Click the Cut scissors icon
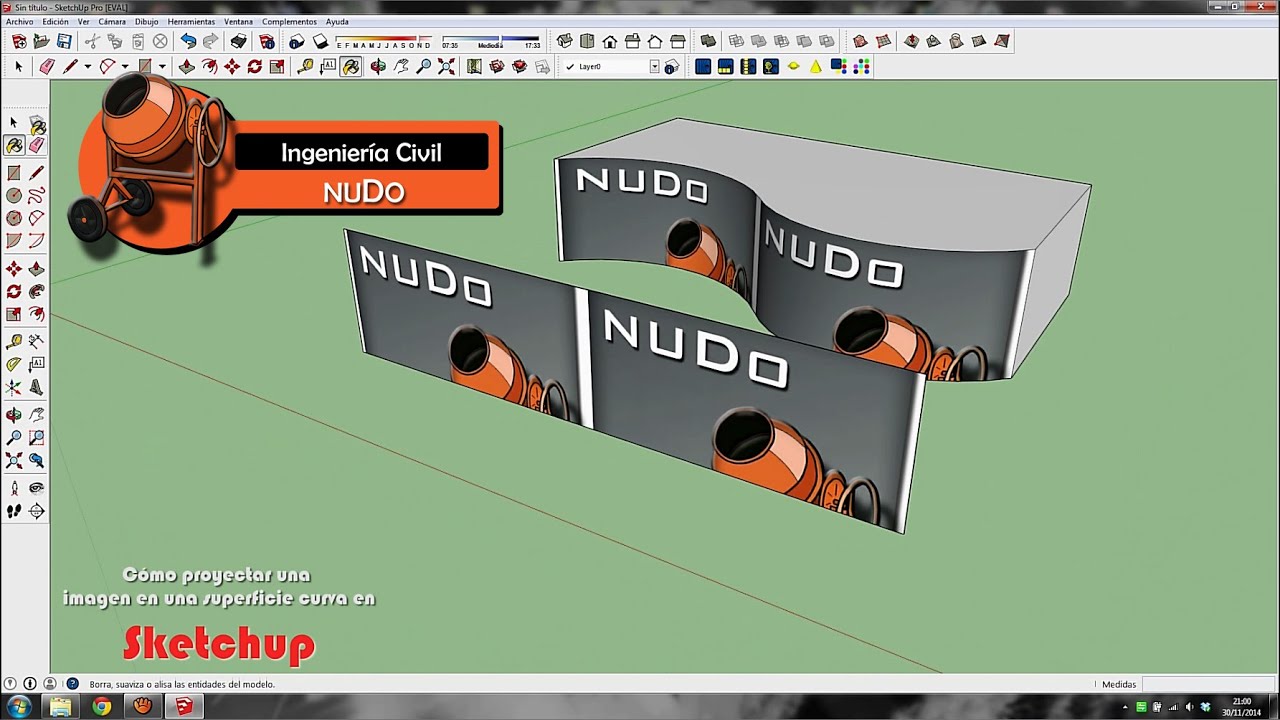 pyautogui.click(x=91, y=41)
